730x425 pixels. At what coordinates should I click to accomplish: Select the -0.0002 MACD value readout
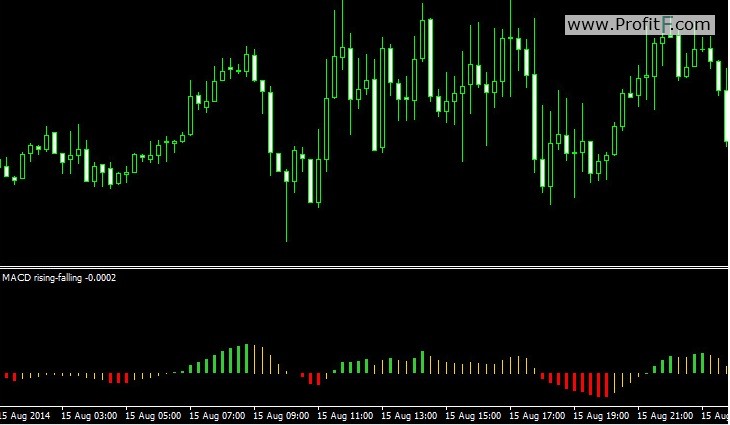click(101, 277)
